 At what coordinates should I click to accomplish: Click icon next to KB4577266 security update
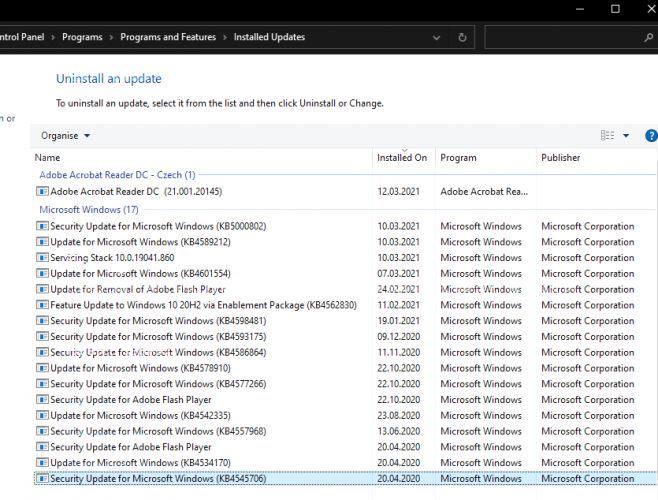(x=42, y=384)
